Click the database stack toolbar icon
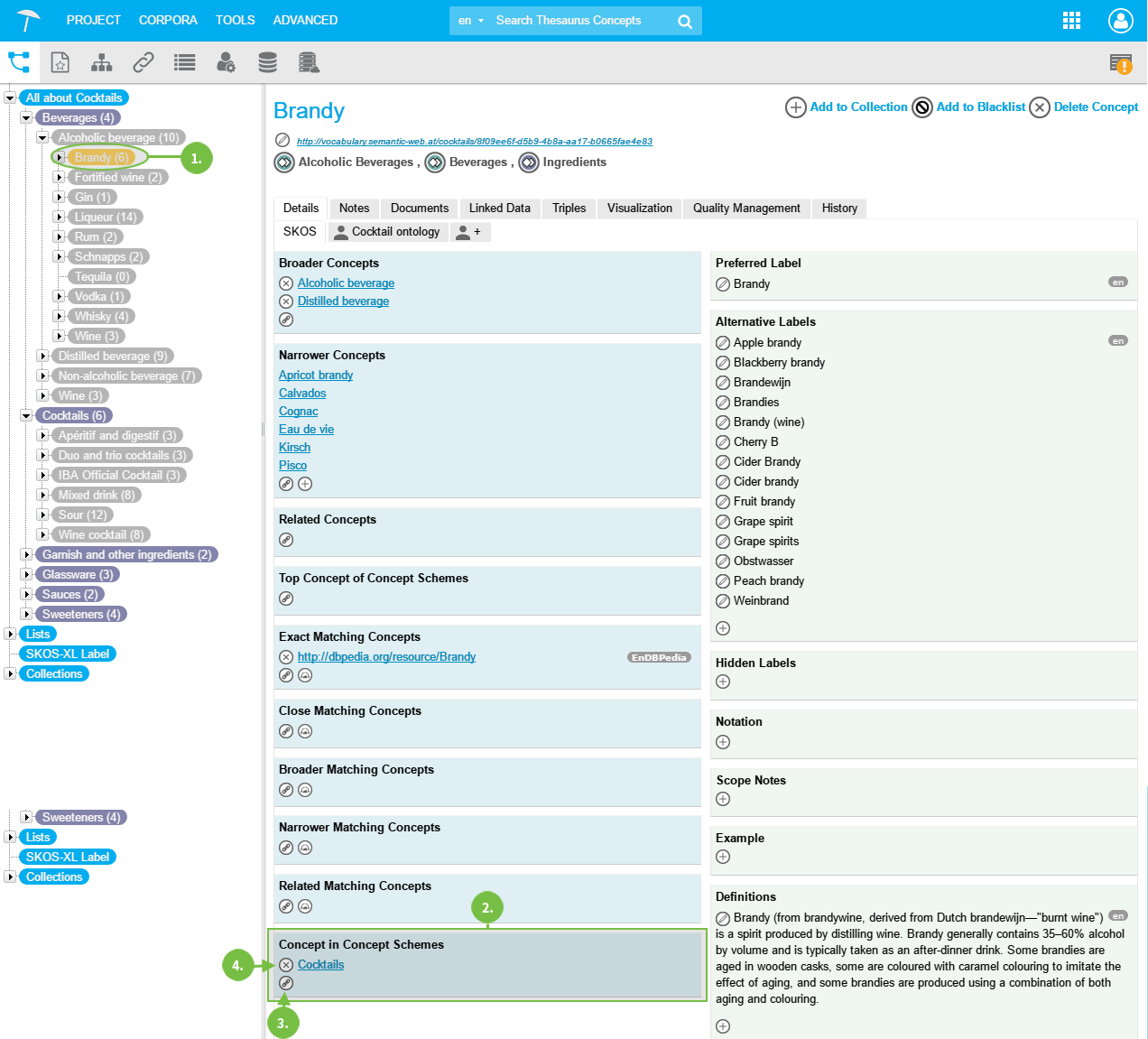Screen dimensions: 1148x1039 click(267, 62)
